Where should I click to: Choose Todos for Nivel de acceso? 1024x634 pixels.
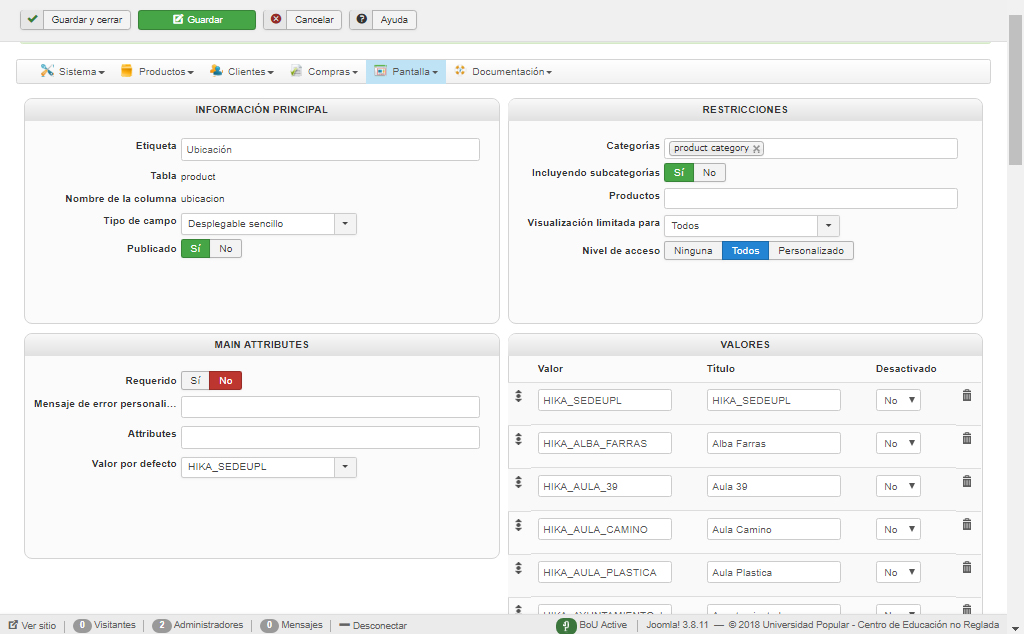[745, 251]
